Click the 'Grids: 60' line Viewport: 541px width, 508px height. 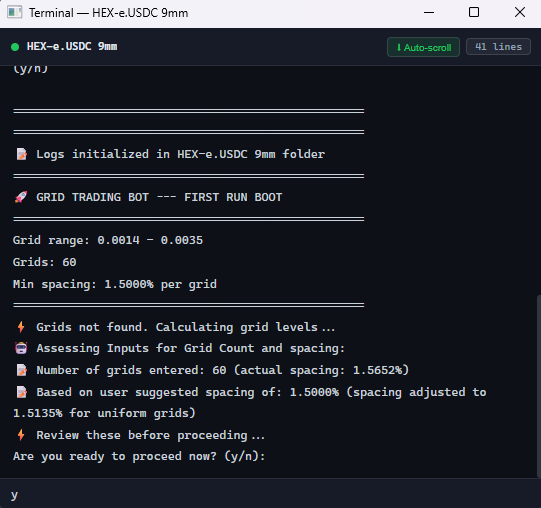point(45,262)
